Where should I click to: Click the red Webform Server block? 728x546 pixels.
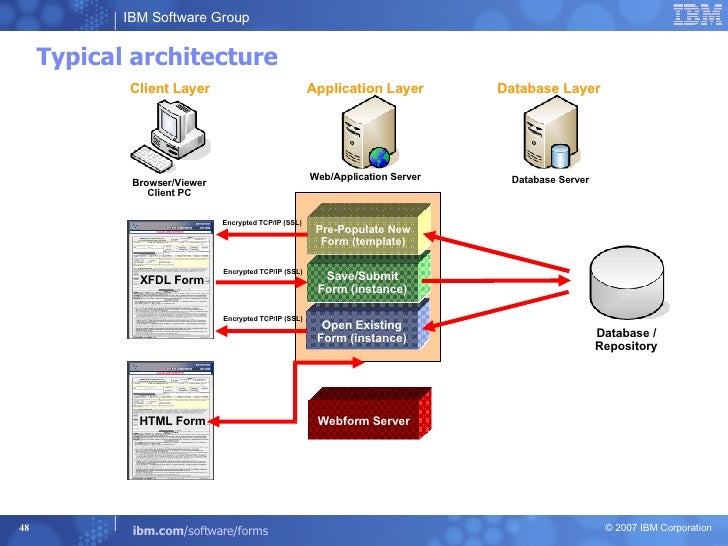(370, 414)
